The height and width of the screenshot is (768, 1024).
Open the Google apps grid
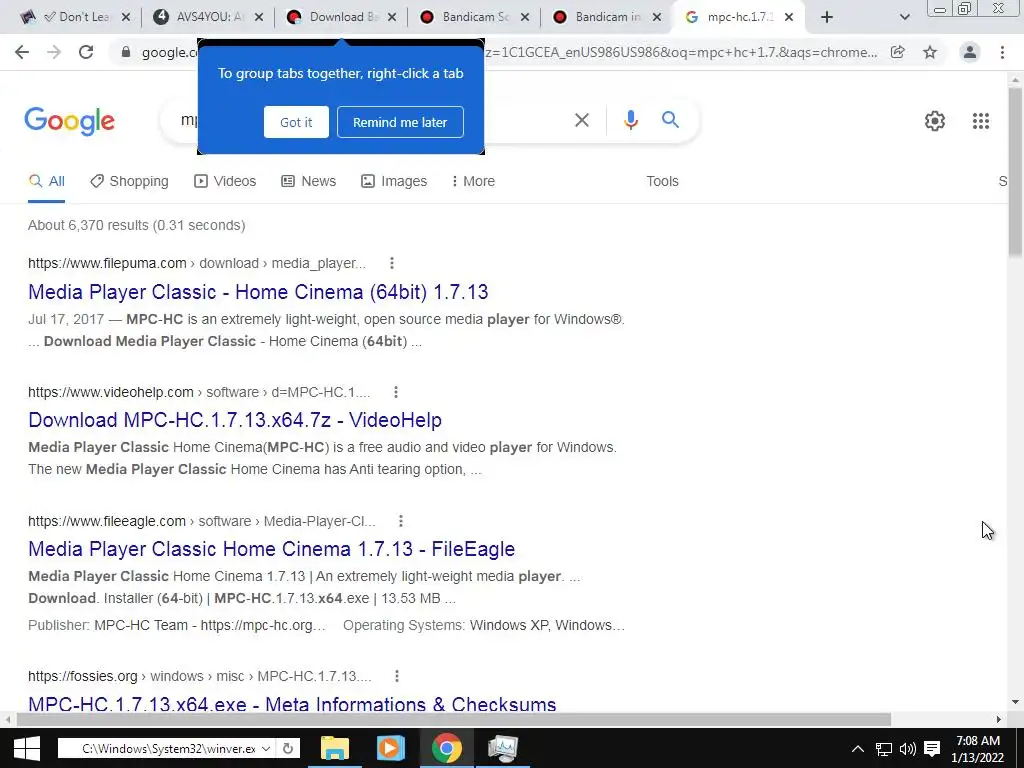pos(980,121)
